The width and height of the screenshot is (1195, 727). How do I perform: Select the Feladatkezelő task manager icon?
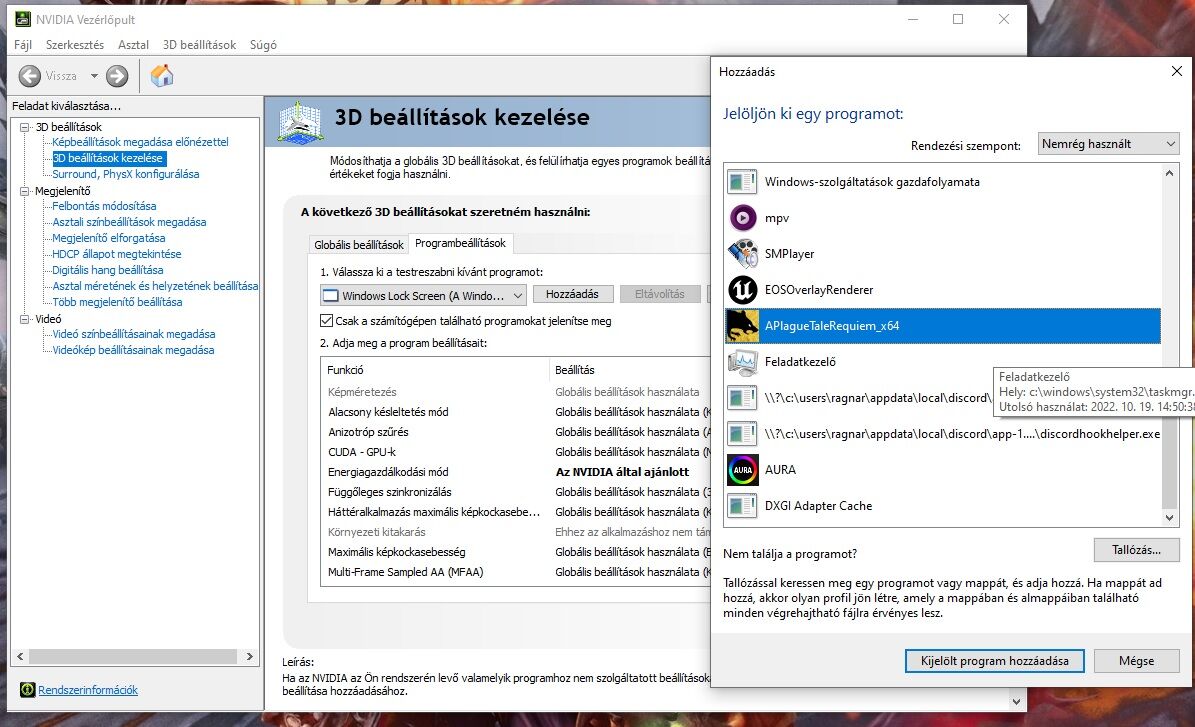742,362
